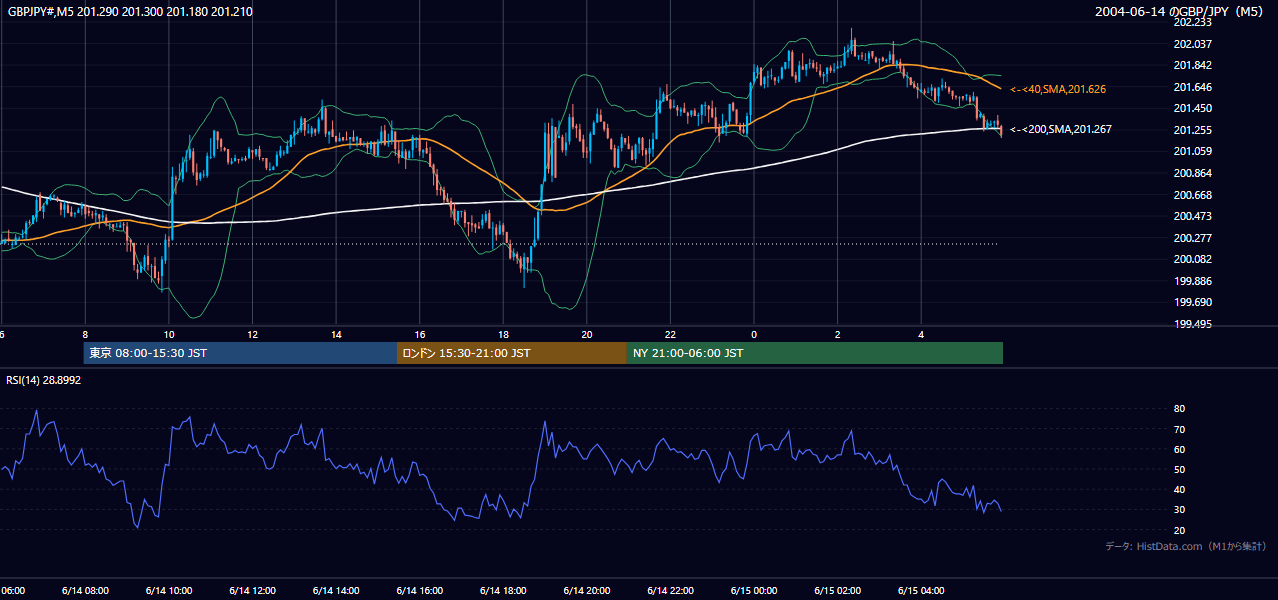Select the ロンドン 15:30-21:00 JST session bar
Screen dimensions: 1278x600
(x=512, y=353)
